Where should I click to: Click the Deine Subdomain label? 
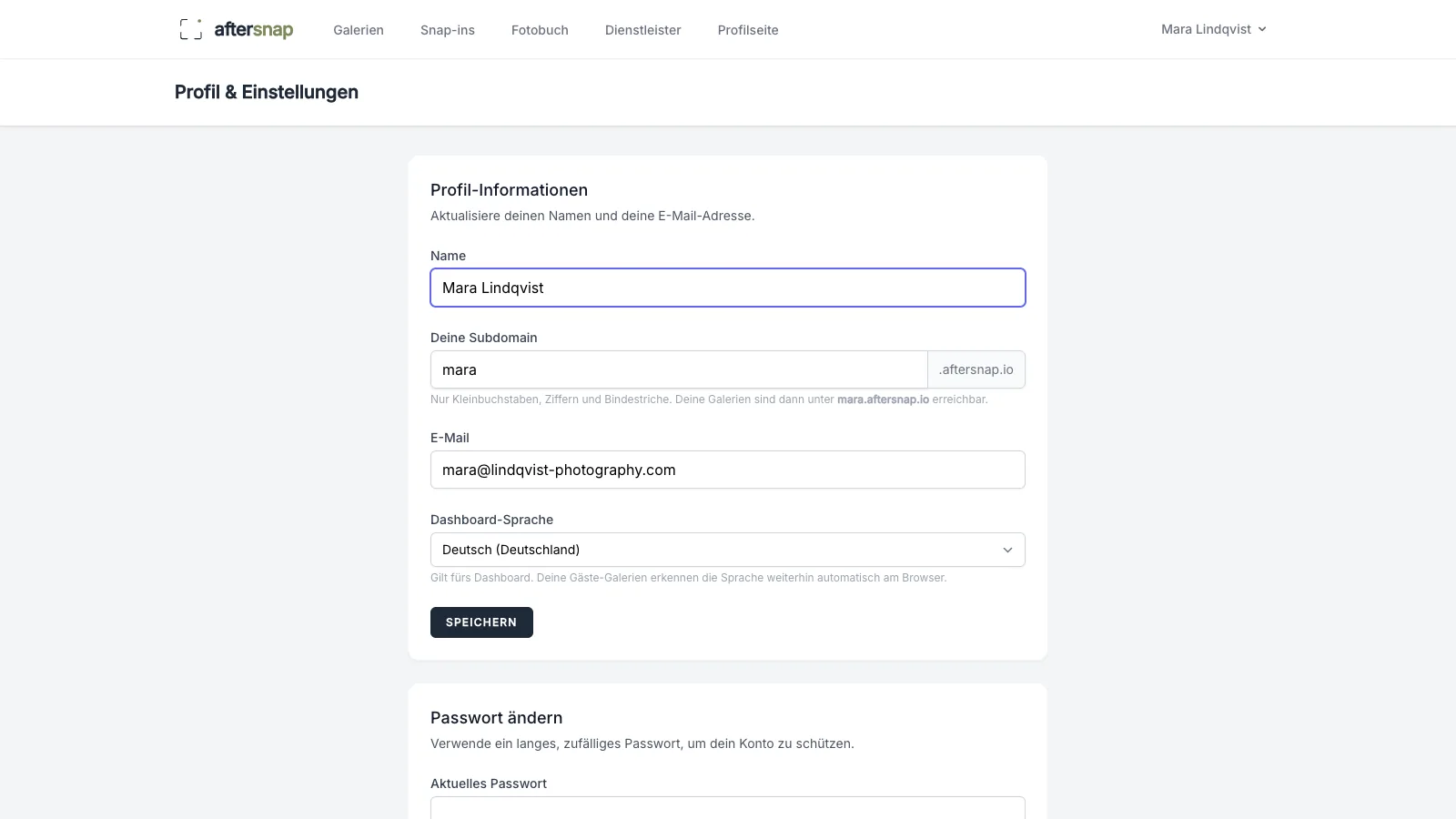tap(484, 338)
